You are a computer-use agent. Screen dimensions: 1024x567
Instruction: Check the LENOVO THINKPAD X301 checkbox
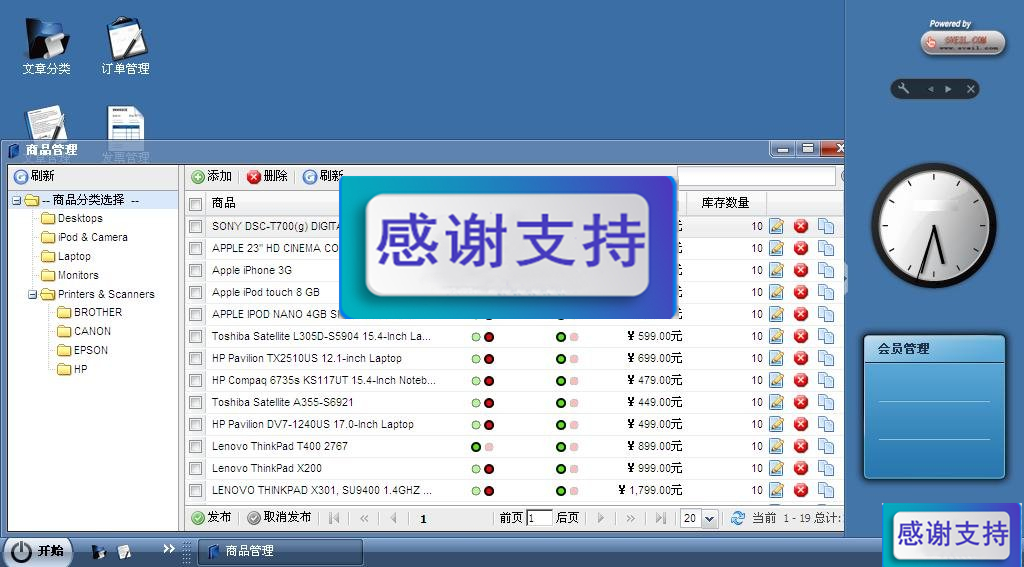click(195, 491)
